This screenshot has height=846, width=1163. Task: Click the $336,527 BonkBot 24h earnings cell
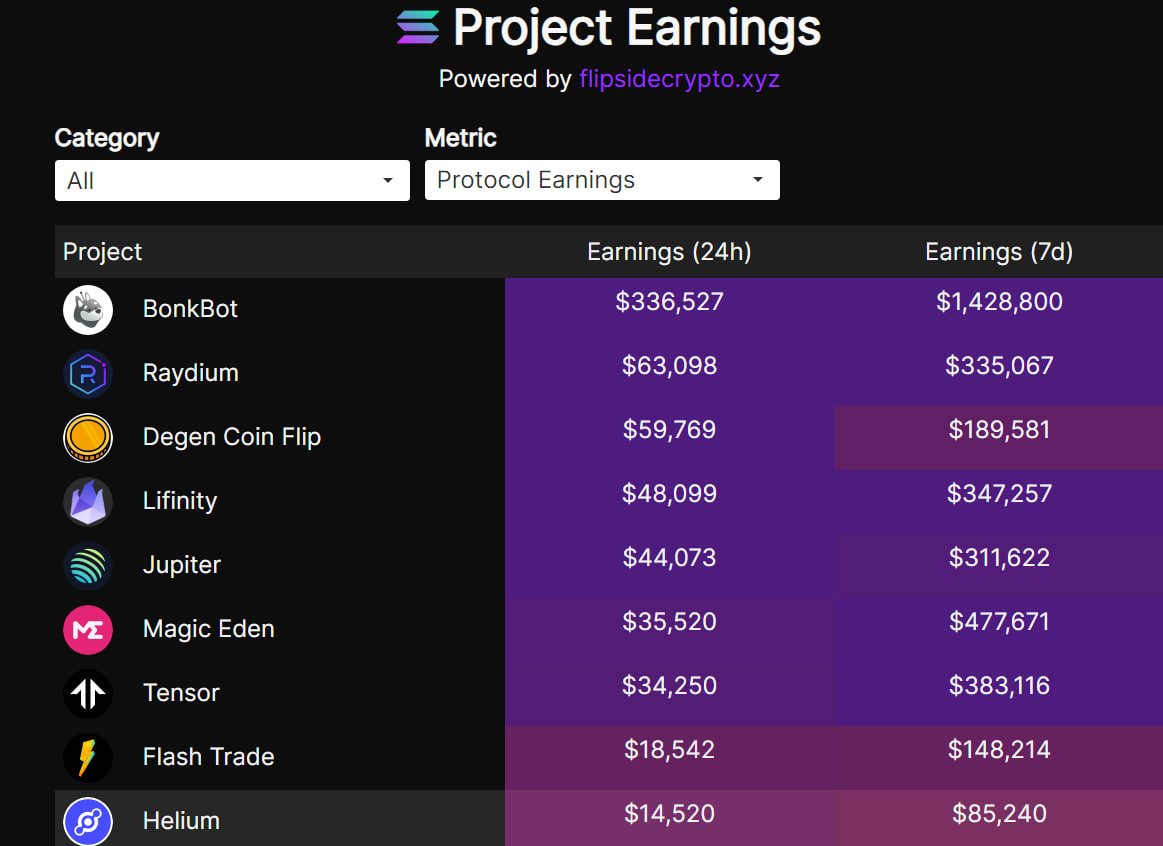coord(670,310)
